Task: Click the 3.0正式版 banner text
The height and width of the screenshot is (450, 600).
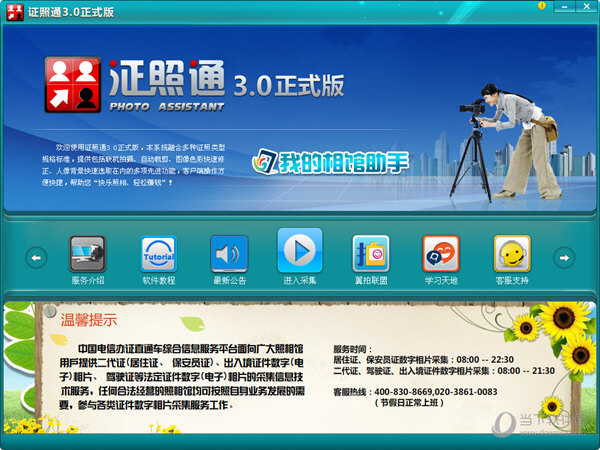Action: [x=289, y=85]
